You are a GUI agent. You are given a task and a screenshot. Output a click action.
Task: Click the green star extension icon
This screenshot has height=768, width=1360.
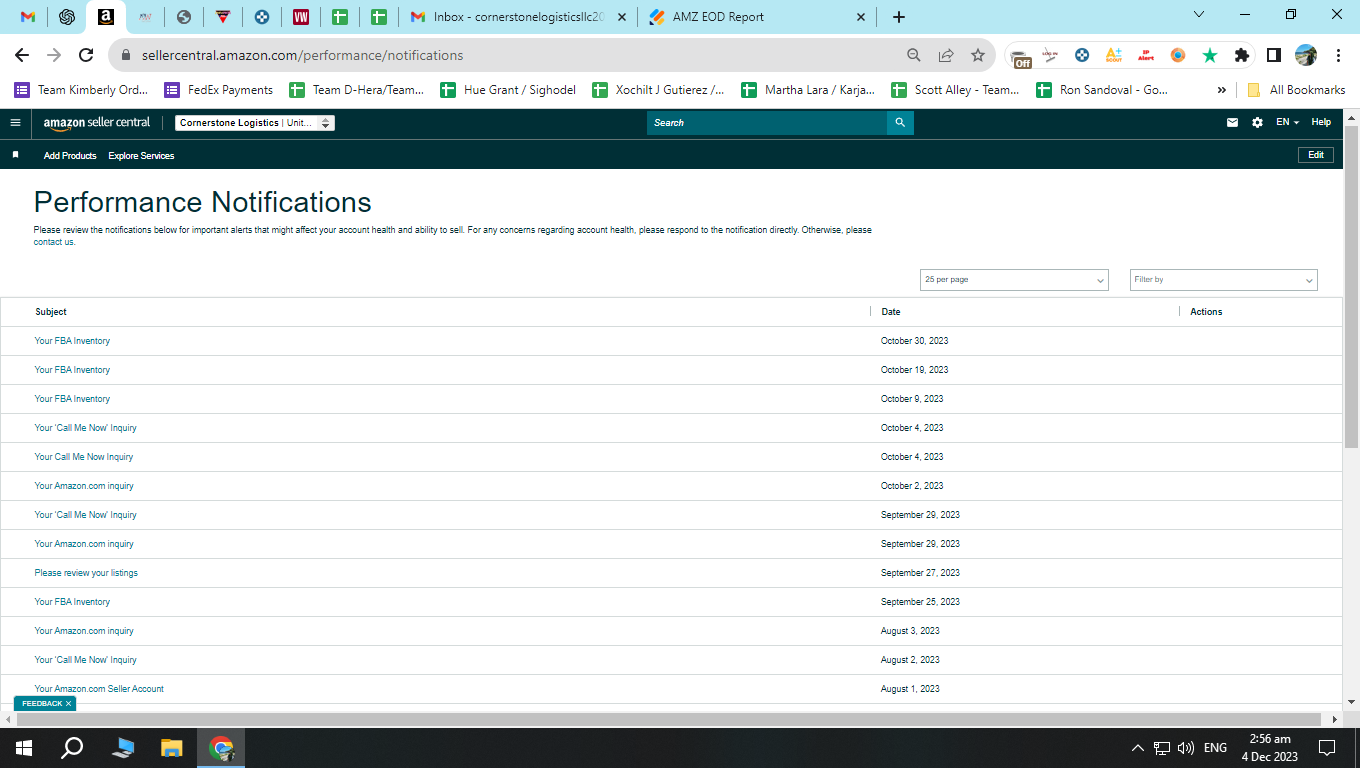click(1210, 55)
